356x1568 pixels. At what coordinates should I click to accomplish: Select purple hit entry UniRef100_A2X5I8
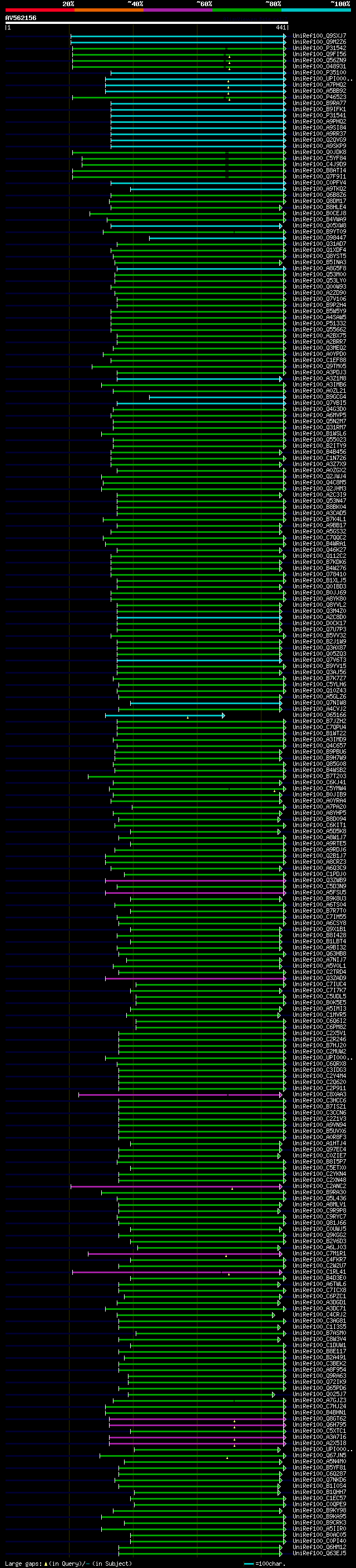click(319, 1443)
